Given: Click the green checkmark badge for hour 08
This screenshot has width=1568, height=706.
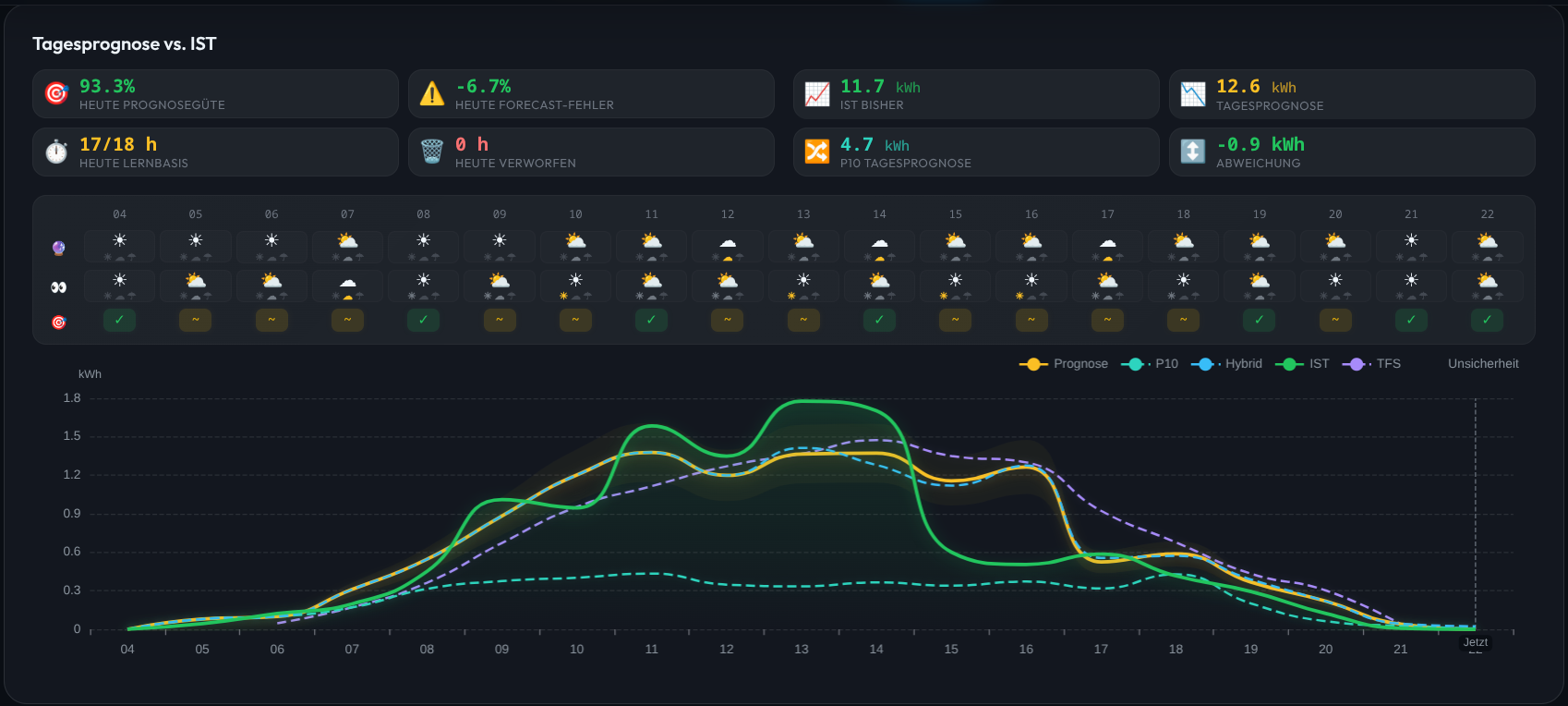Looking at the screenshot, I should click(x=423, y=320).
